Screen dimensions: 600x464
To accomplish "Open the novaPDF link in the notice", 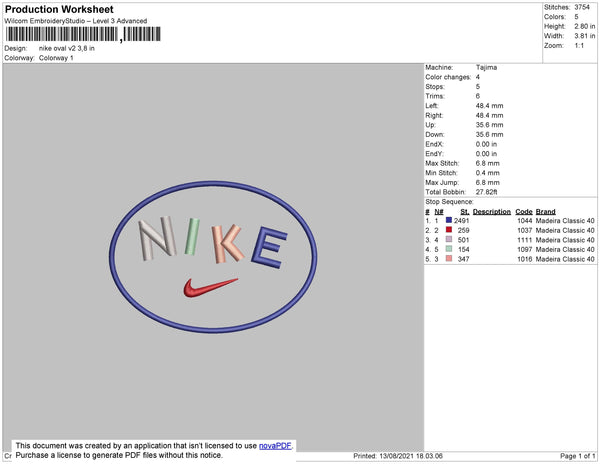I will click(275, 446).
